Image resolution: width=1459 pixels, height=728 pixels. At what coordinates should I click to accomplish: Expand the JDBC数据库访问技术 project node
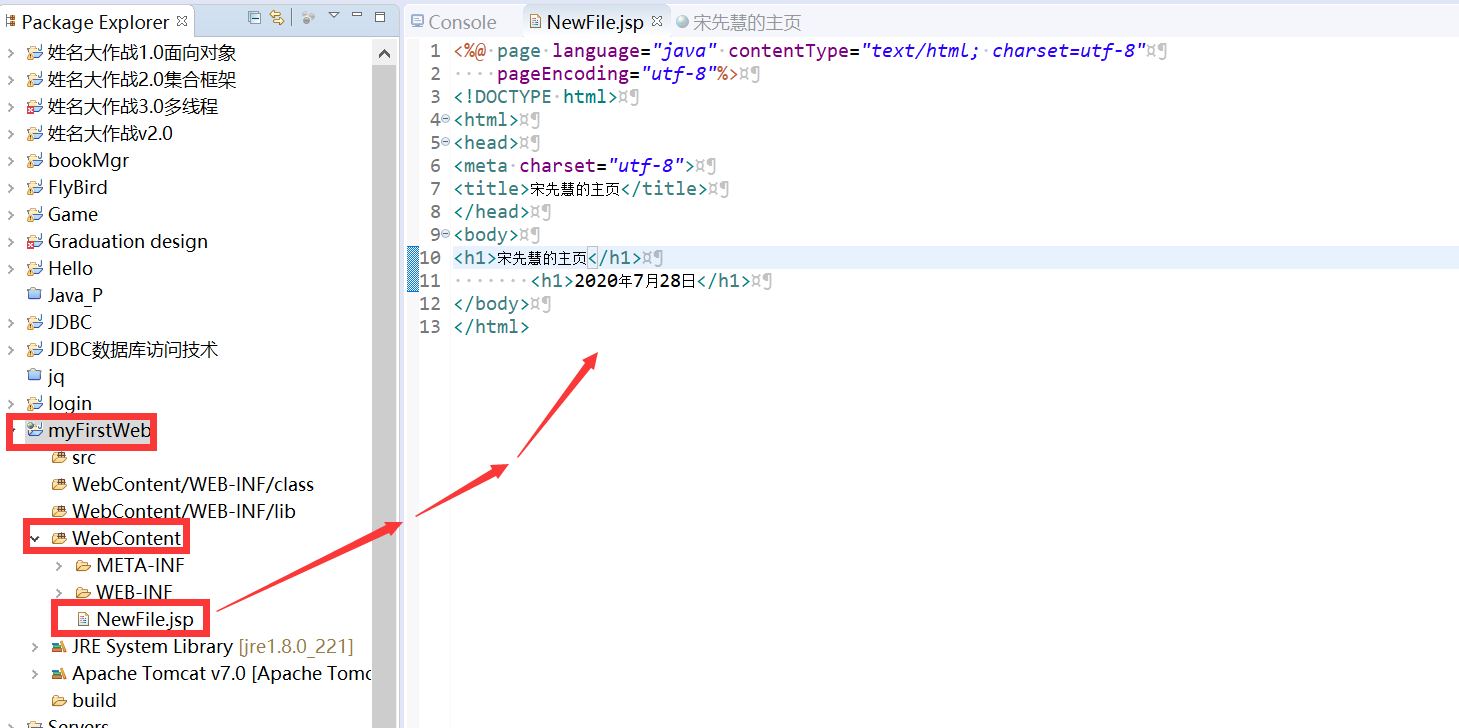(x=11, y=350)
